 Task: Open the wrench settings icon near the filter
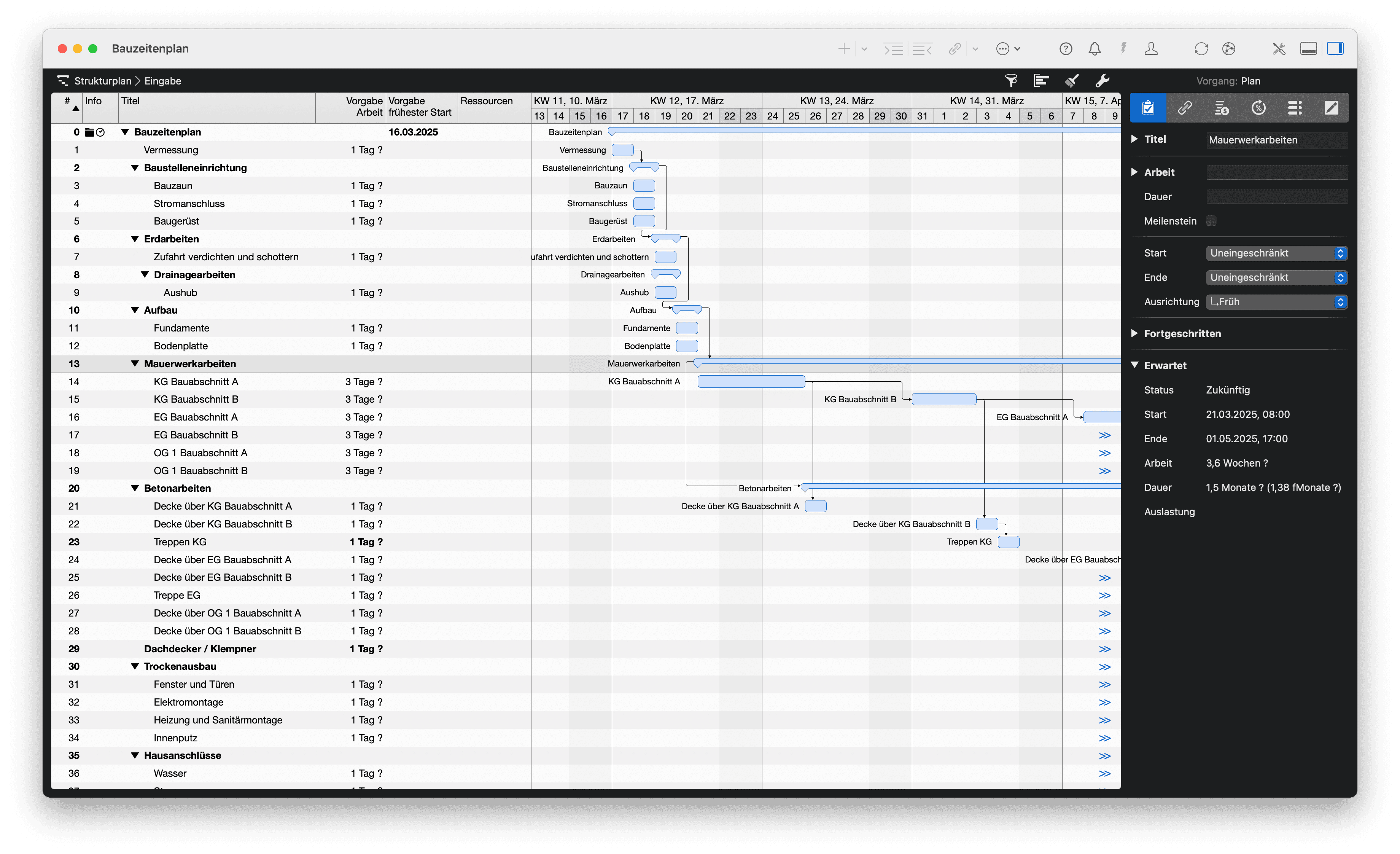coord(1102,80)
